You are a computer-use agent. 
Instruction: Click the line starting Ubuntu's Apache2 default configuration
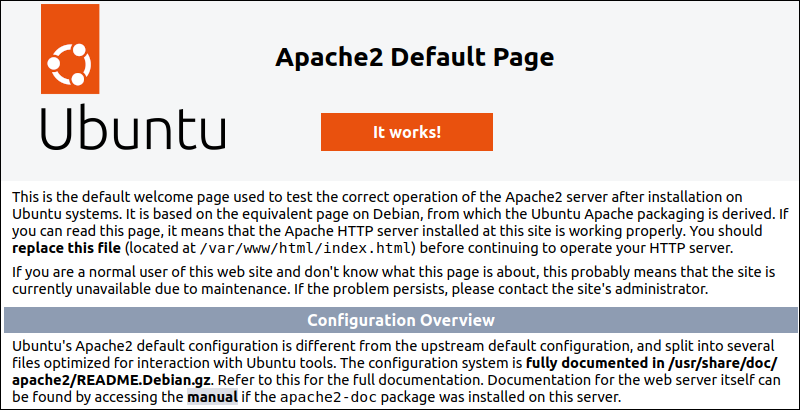click(x=393, y=346)
